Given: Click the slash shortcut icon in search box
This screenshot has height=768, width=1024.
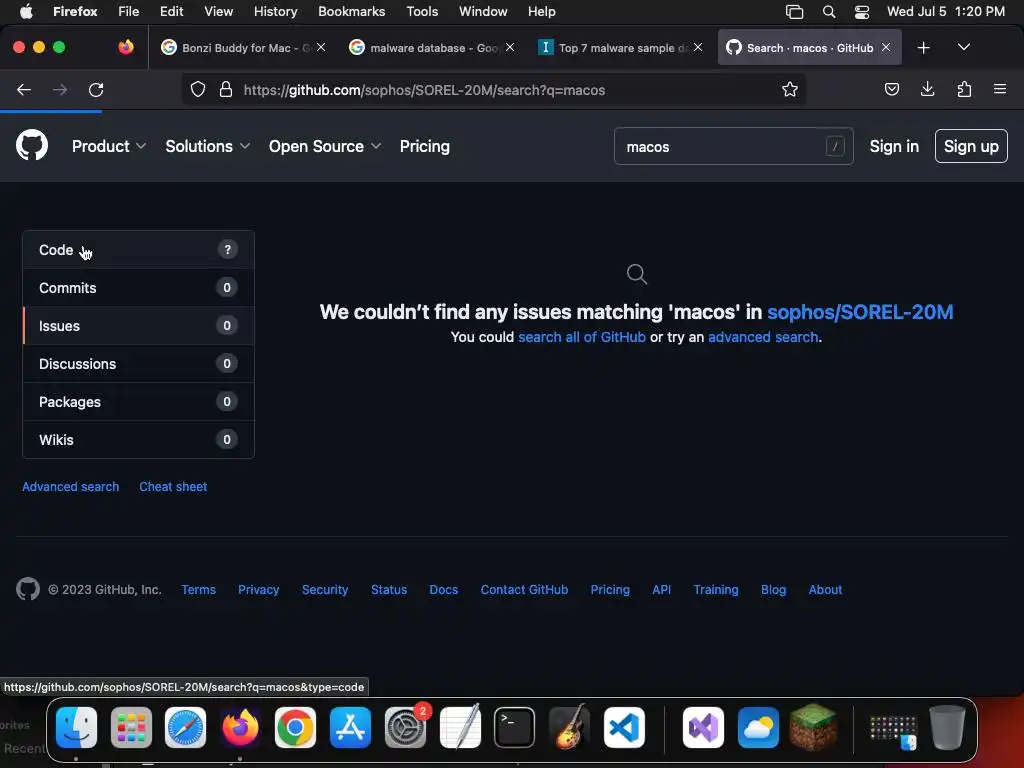Looking at the screenshot, I should point(835,146).
